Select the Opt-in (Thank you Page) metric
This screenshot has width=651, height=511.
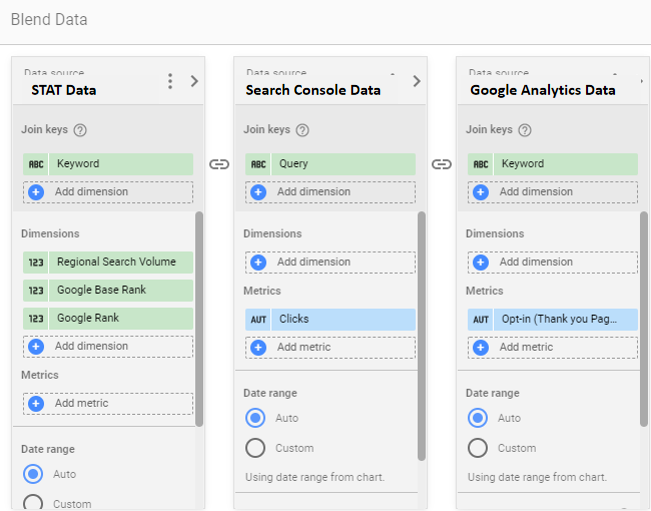tap(567, 319)
